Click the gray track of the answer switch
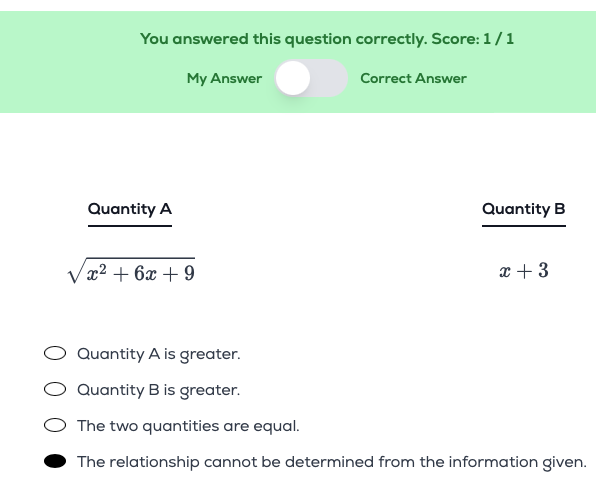The width and height of the screenshot is (596, 478). (328, 78)
